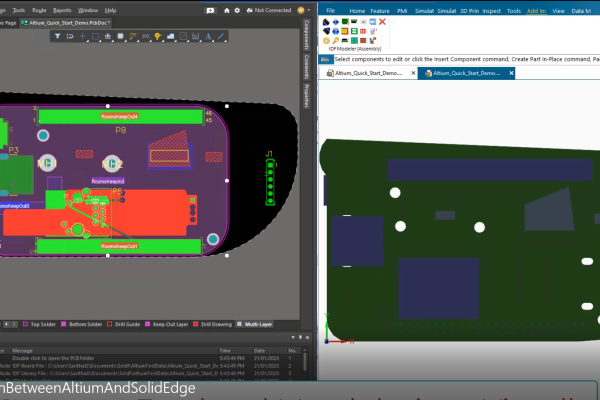Close the first Altium_Quick_Start_Demo document tab
The image size is (600, 400).
pyautogui.click(x=411, y=73)
